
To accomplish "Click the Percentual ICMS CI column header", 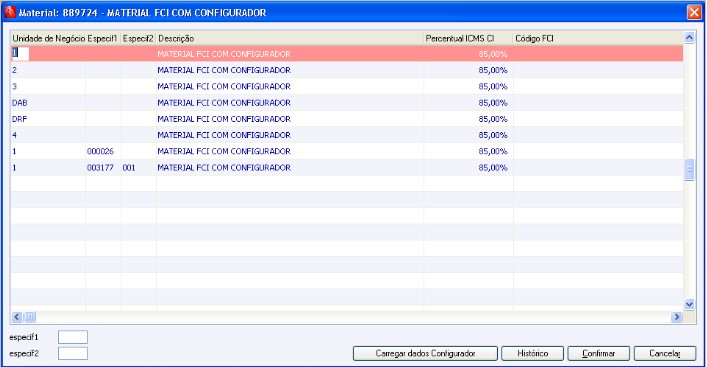I will click(468, 38).
